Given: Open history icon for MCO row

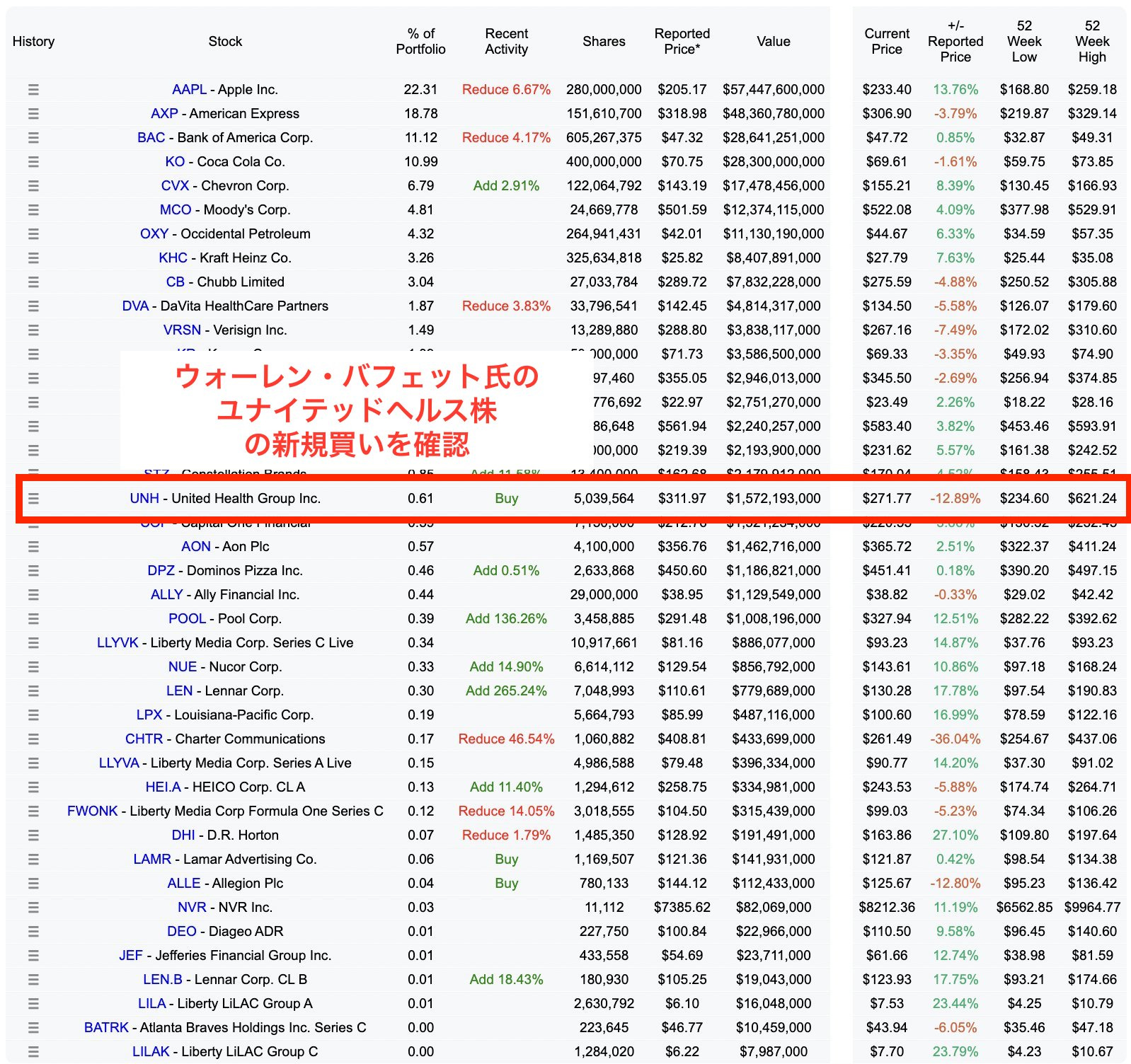Looking at the screenshot, I should (x=33, y=210).
